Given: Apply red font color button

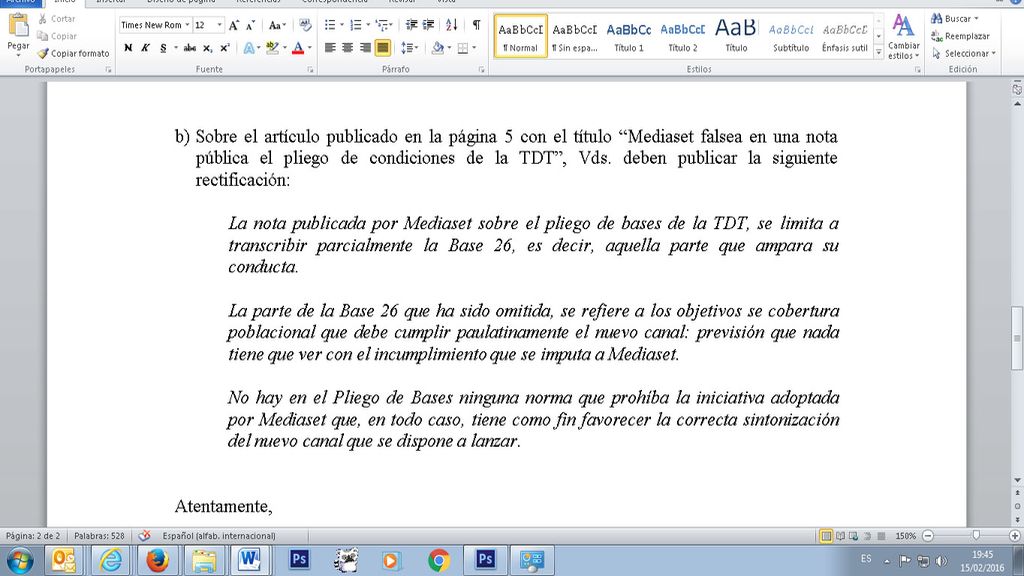Looking at the screenshot, I should click(298, 48).
